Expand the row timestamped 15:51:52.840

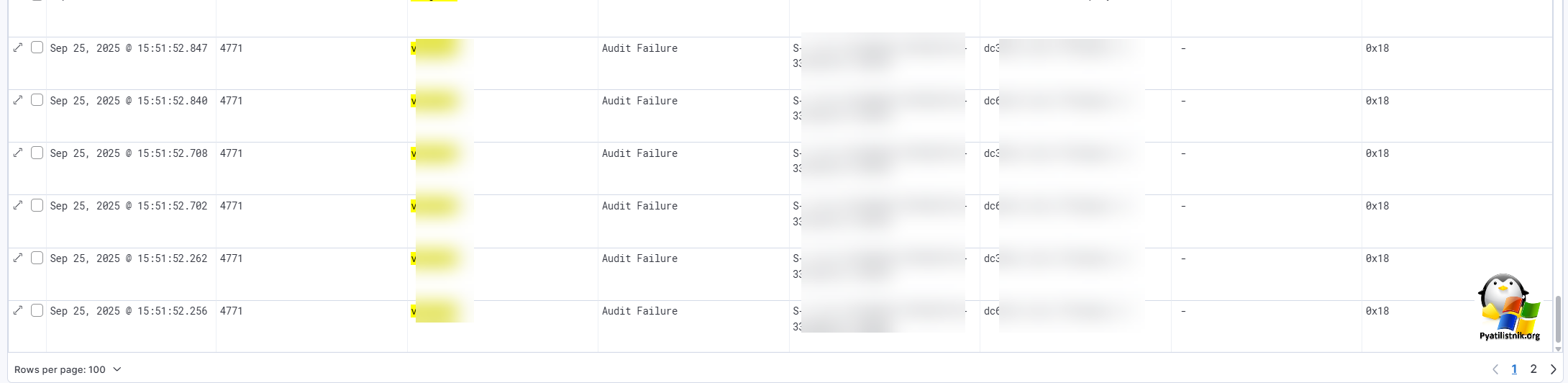pyautogui.click(x=18, y=100)
